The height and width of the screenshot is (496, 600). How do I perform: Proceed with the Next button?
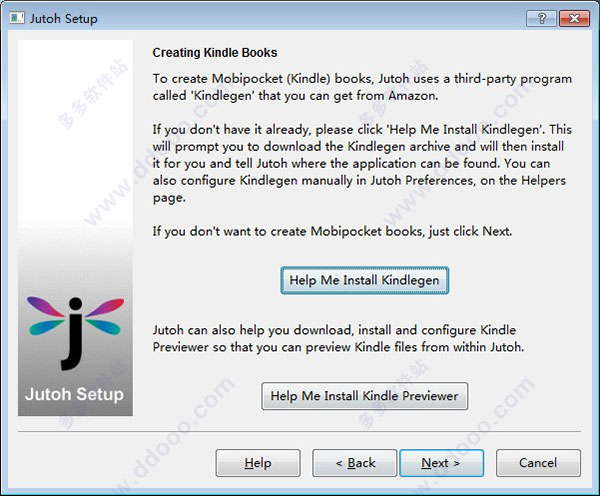[x=442, y=463]
